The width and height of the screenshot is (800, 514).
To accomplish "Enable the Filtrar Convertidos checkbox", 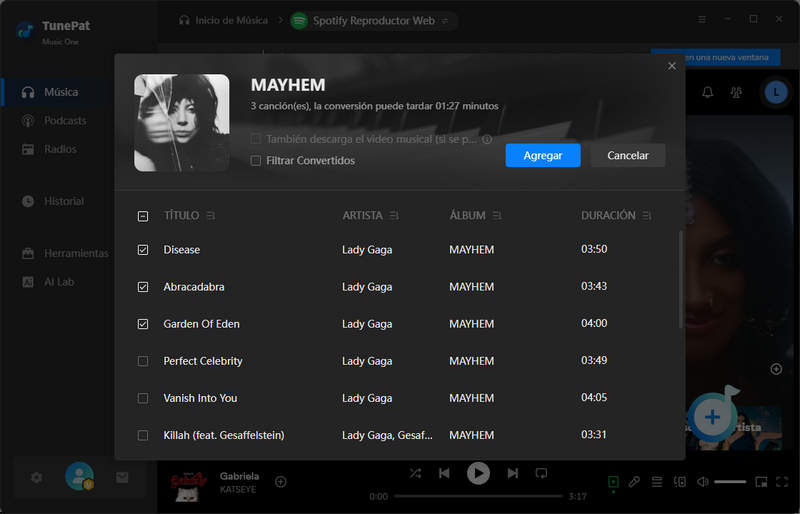I will tap(256, 161).
